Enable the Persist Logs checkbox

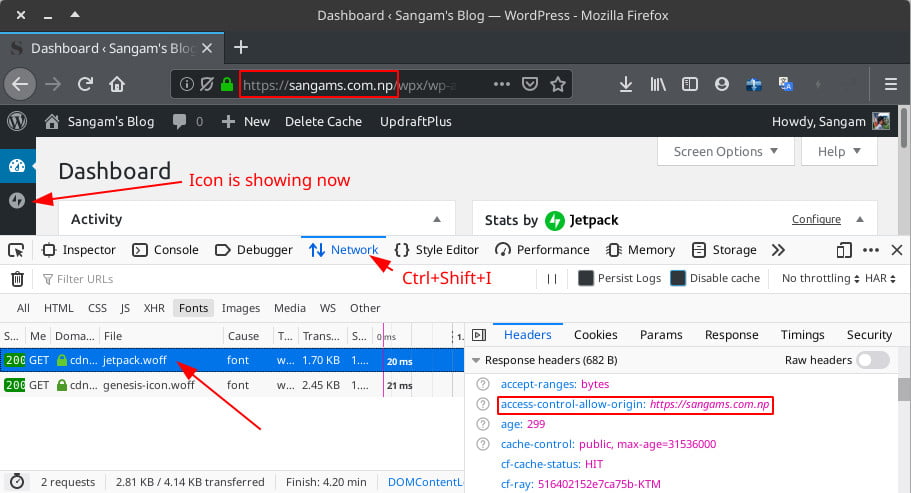coord(586,278)
